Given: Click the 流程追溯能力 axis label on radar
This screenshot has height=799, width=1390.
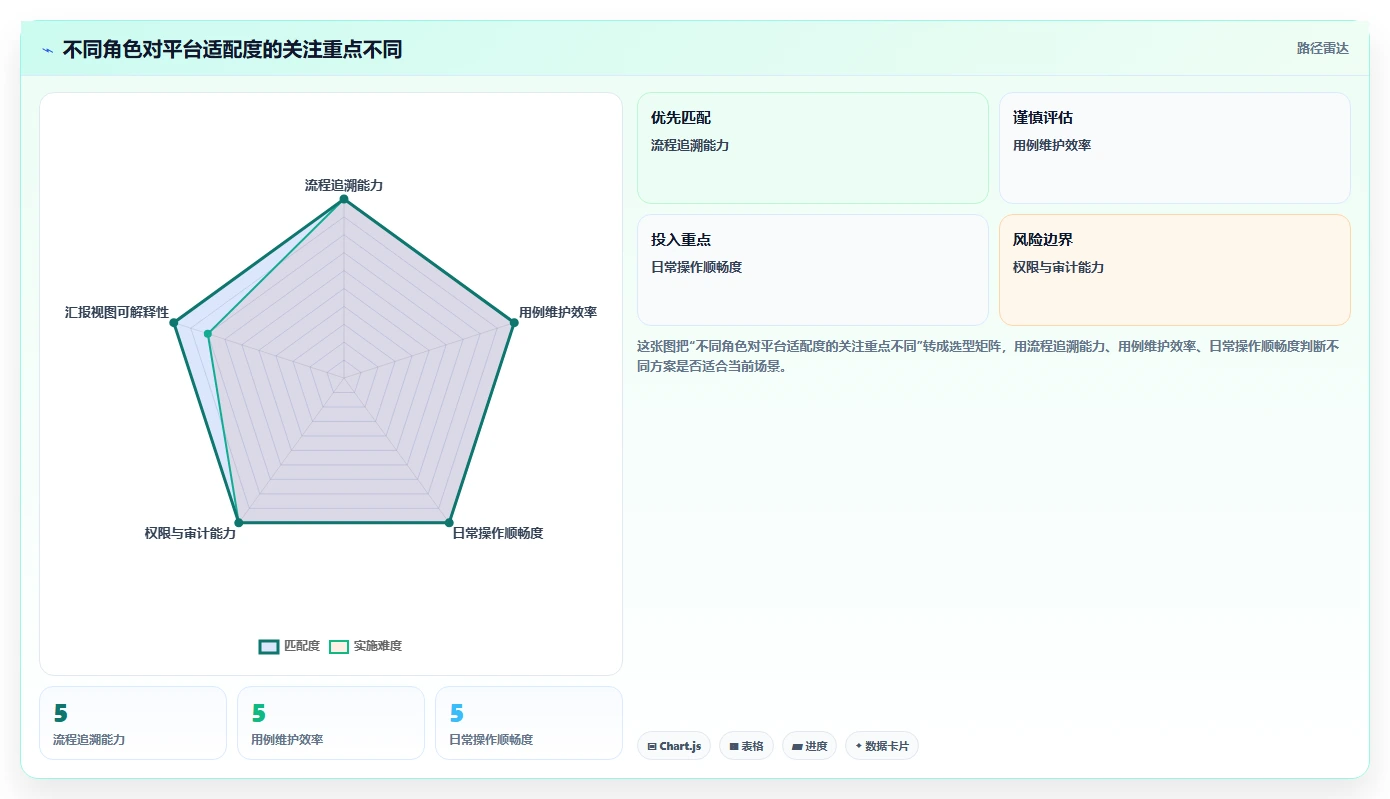Looking at the screenshot, I should pos(344,185).
